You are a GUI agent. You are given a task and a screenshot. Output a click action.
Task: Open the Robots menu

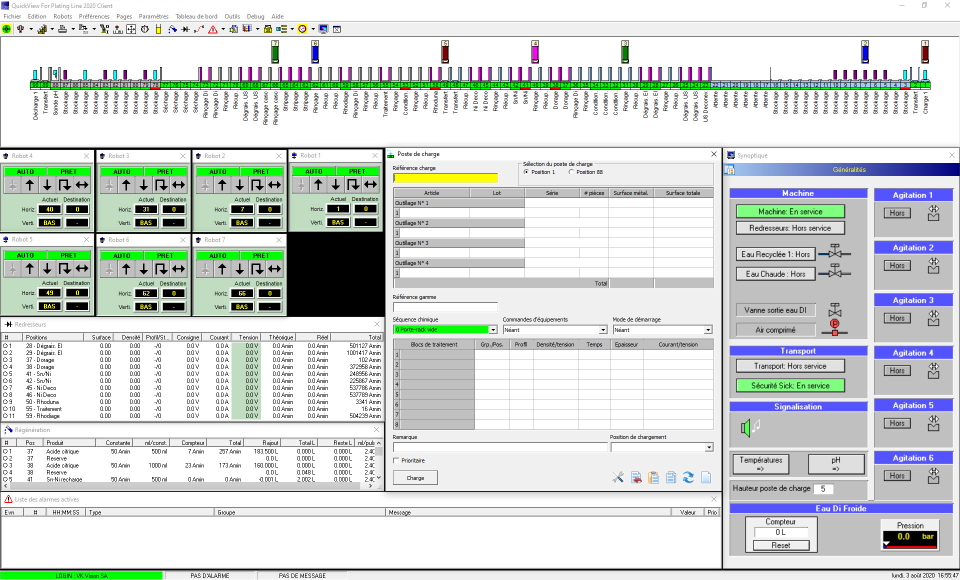62,17
